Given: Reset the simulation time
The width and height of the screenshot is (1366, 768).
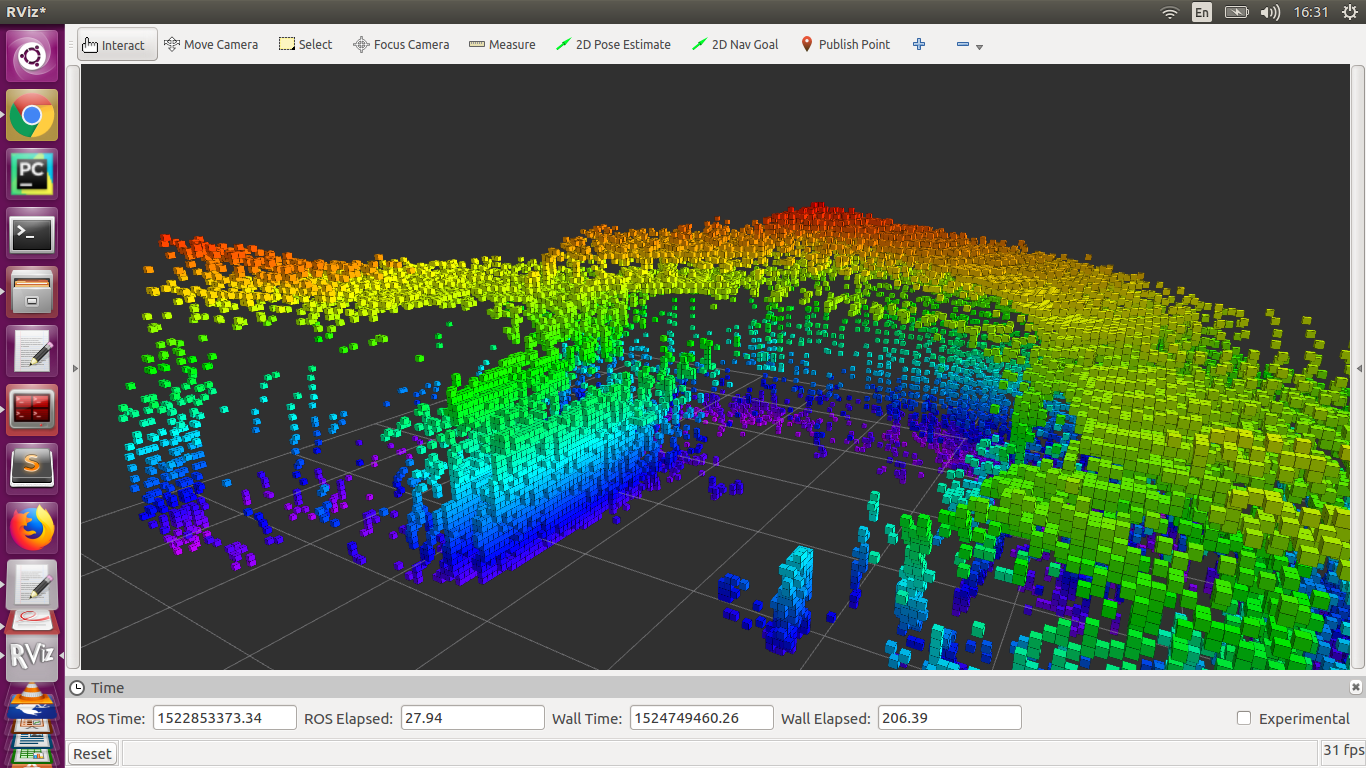Looking at the screenshot, I should click(x=92, y=754).
